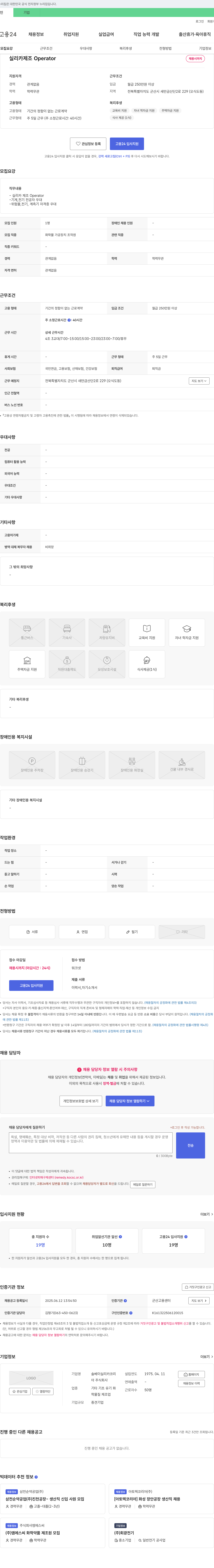Image resolution: width=214 pixels, height=1568 pixels.
Task: Click the 식사제공(1식) benefit icon
Action: 146,664
